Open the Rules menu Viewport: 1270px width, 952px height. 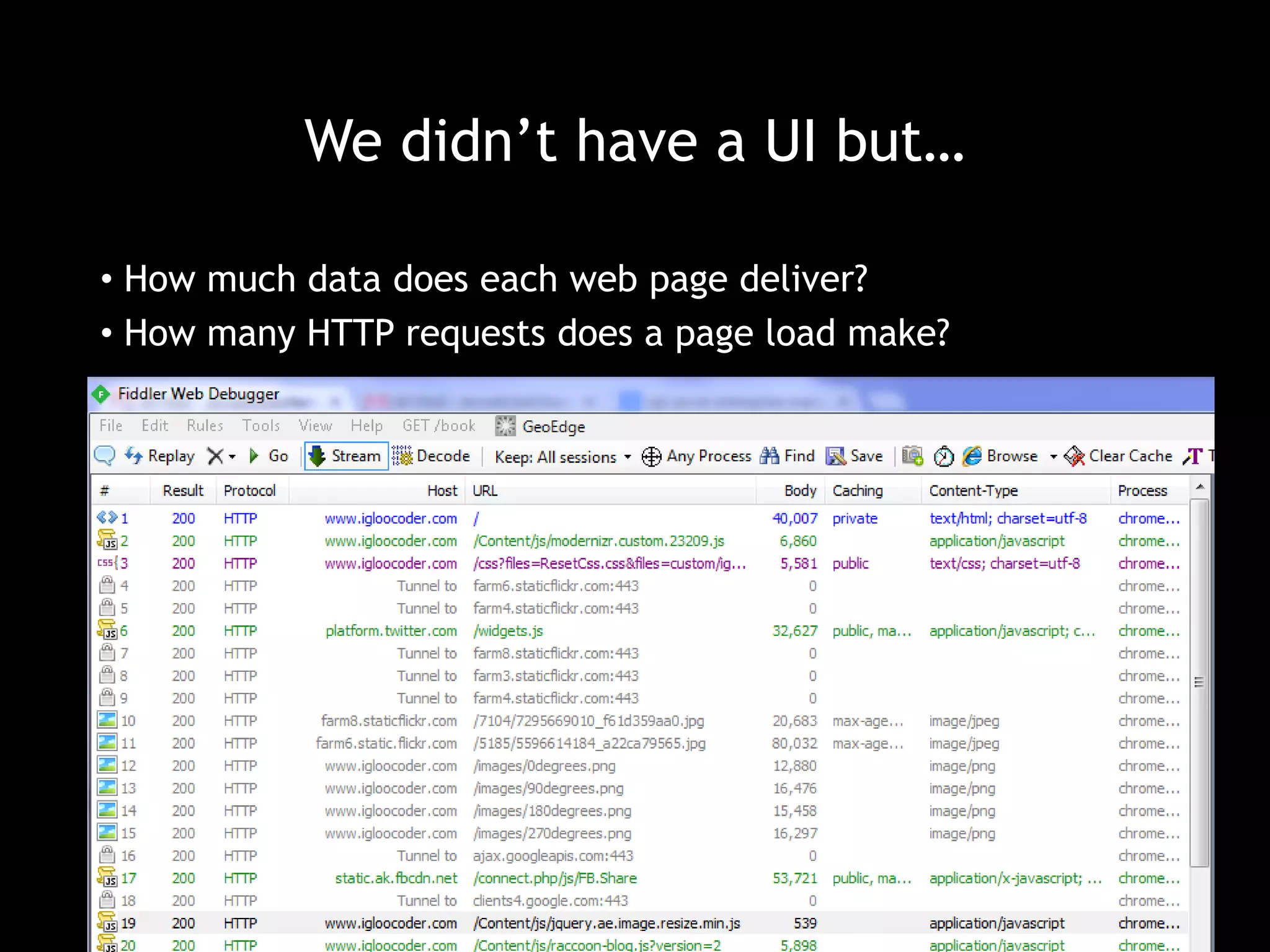(205, 426)
